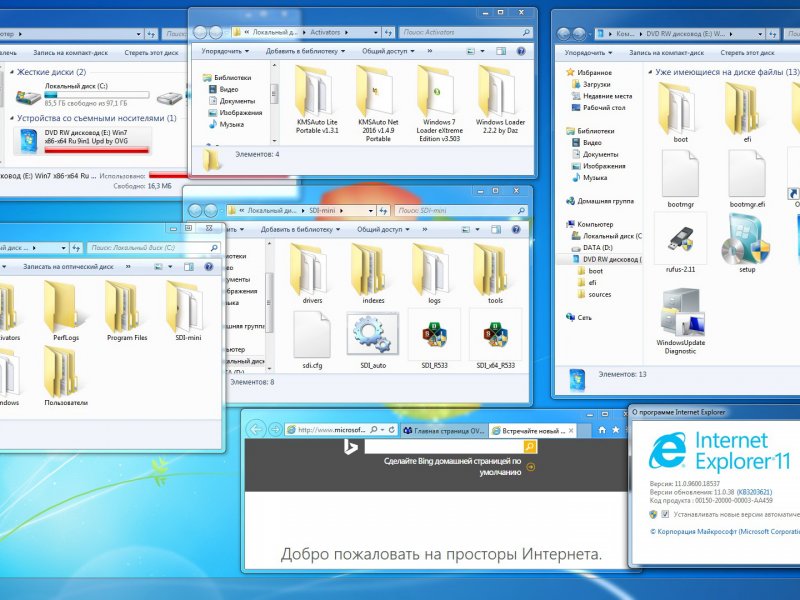This screenshot has height=600, width=800.
Task: Select the WindowsUpdate Diagnostic icon
Action: point(681,321)
